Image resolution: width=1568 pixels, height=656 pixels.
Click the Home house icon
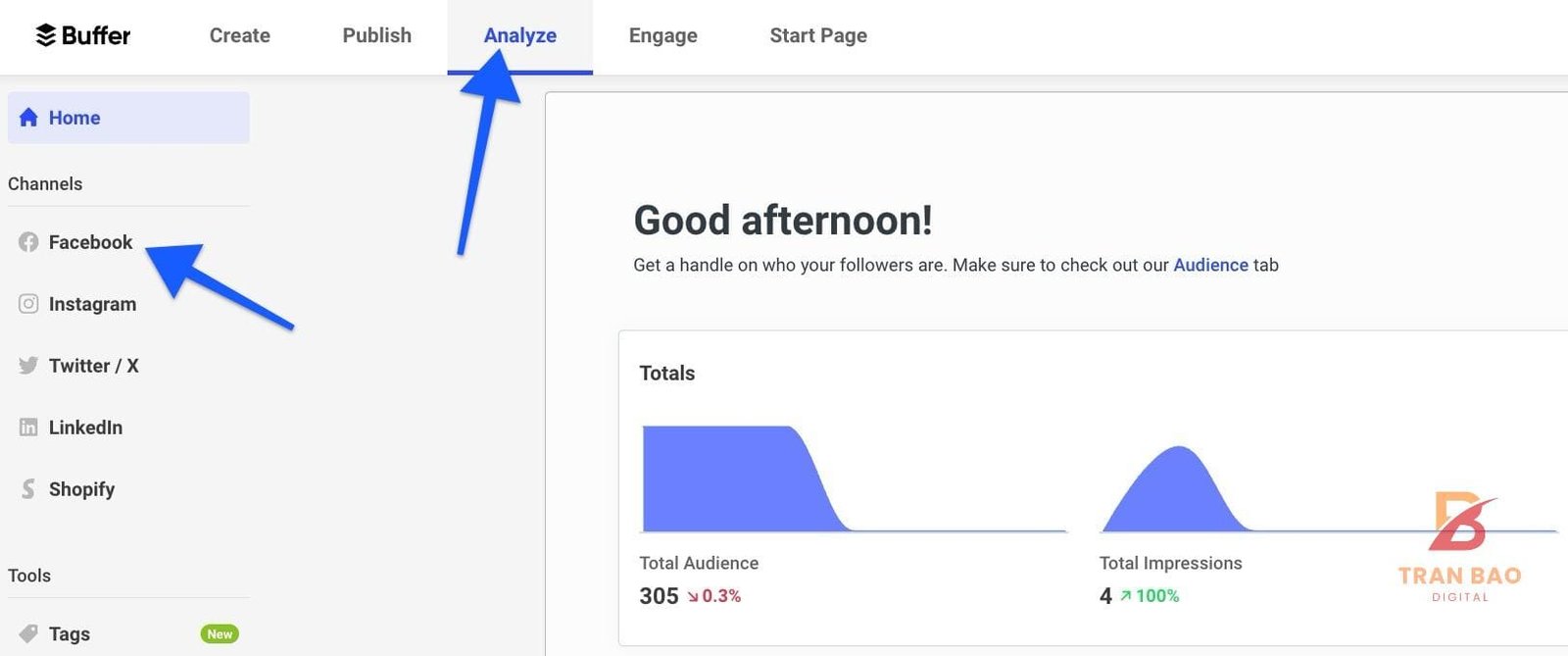28,118
